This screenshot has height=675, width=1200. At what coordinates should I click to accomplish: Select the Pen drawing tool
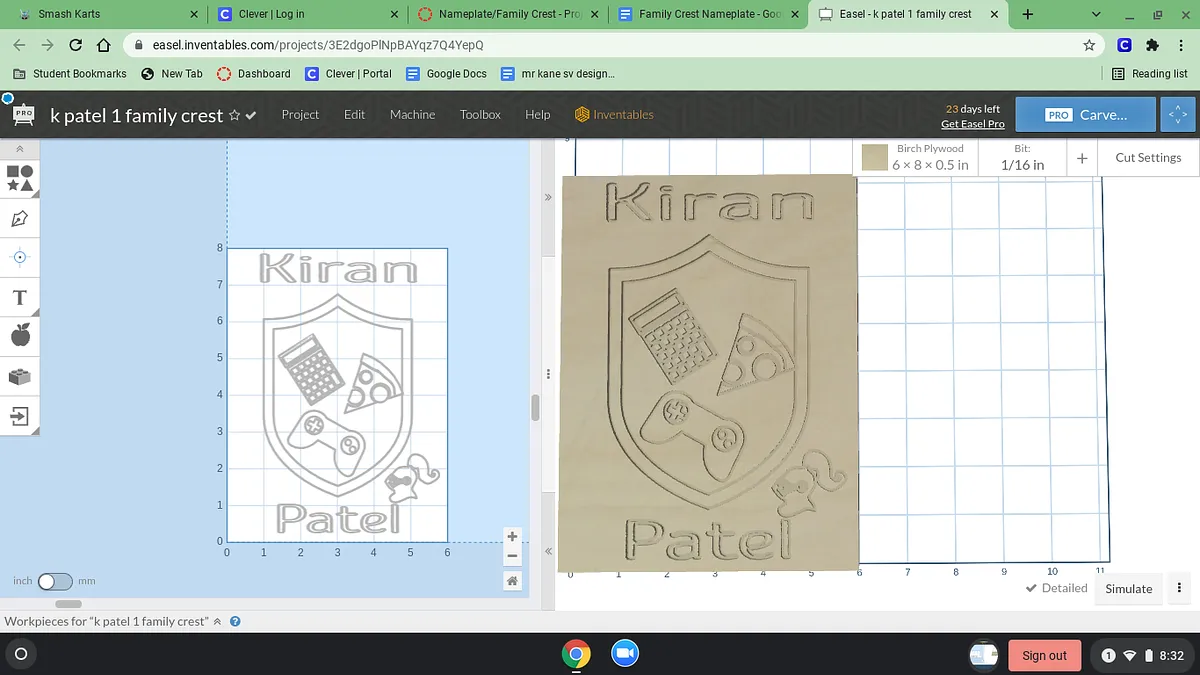[x=20, y=218]
